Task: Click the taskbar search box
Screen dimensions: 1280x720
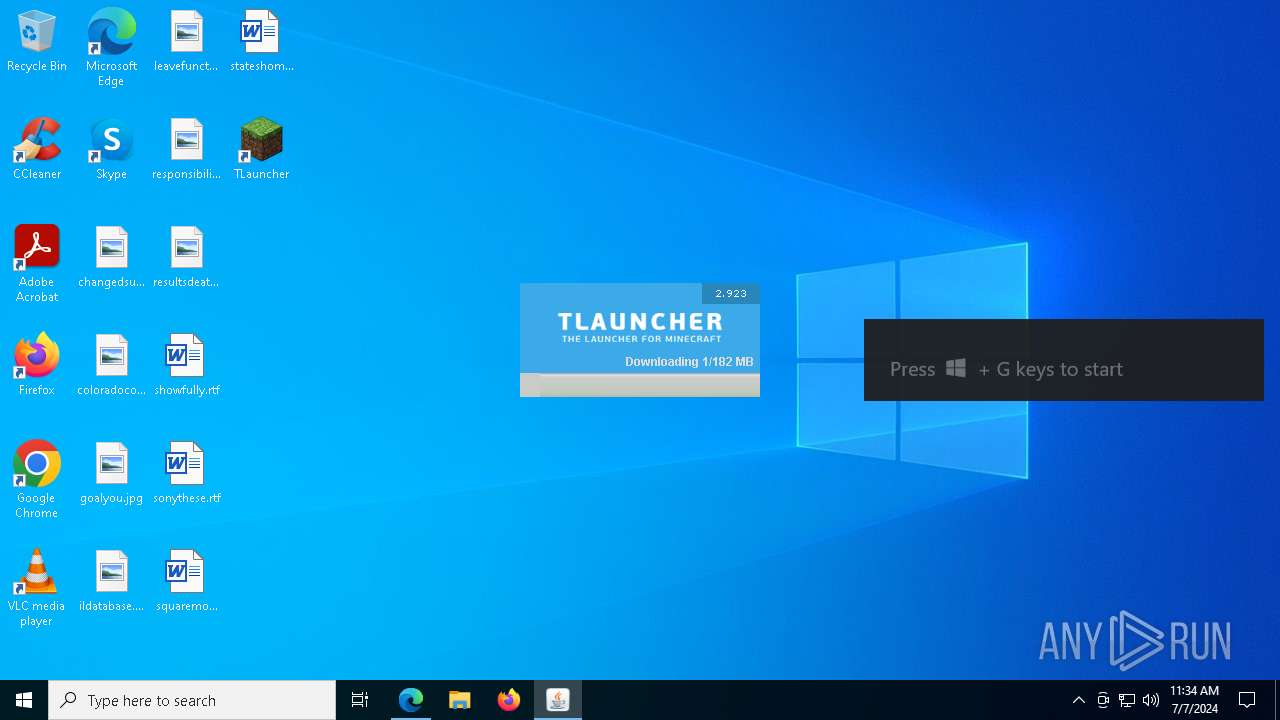Action: click(x=192, y=700)
